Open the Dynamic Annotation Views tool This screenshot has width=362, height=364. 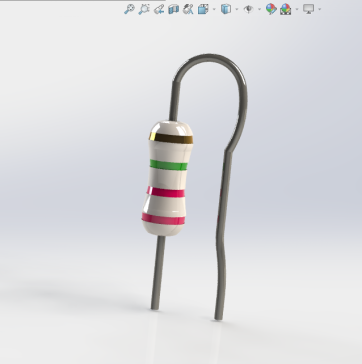pyautogui.click(x=188, y=9)
